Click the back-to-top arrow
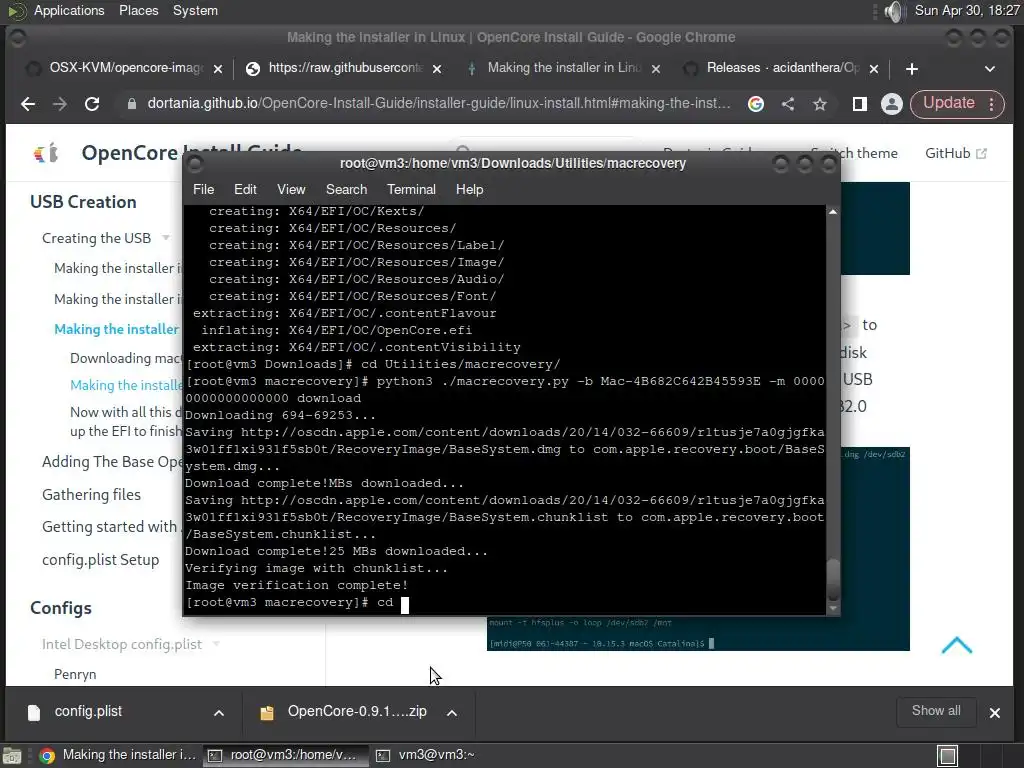This screenshot has width=1024, height=768. click(957, 645)
